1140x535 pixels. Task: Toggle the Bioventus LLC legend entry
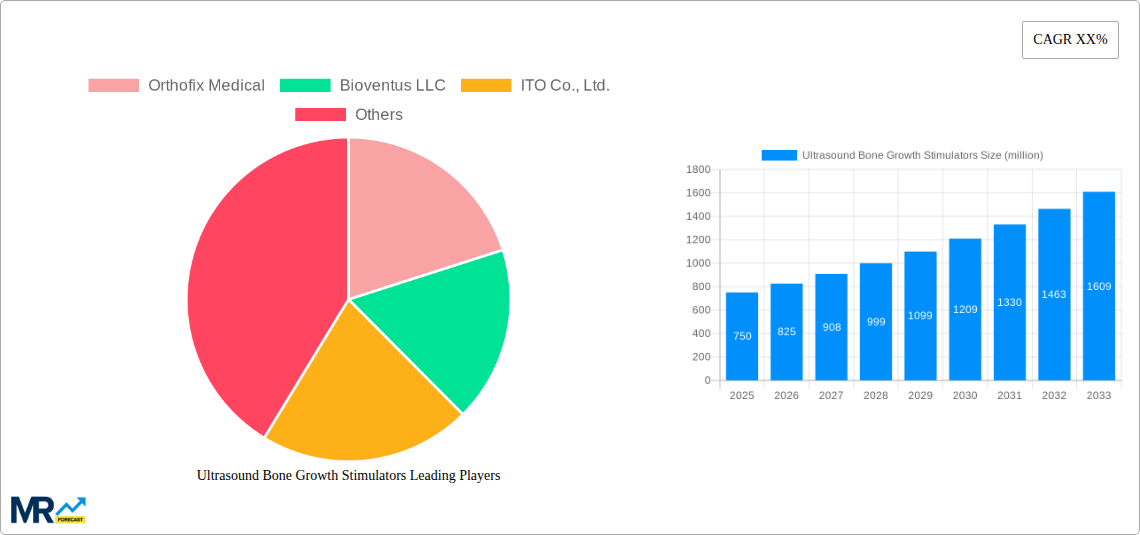click(x=392, y=86)
